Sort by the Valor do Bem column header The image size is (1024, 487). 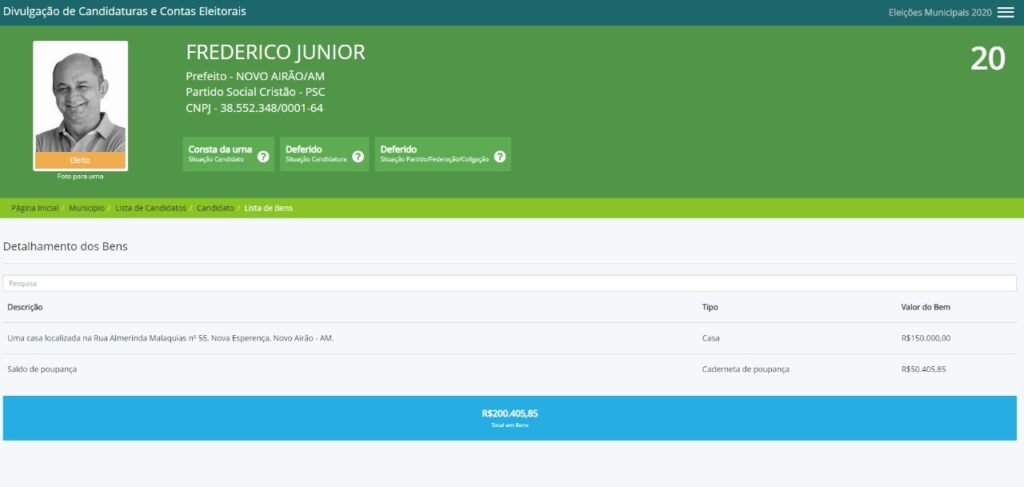926,307
